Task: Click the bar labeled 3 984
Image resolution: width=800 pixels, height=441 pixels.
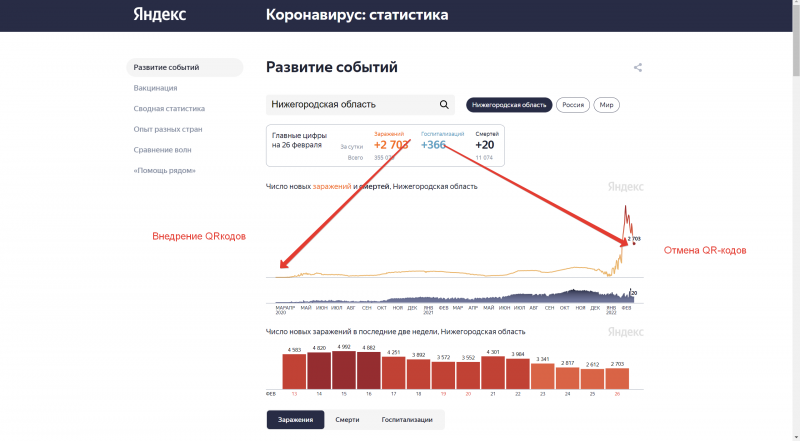Action: point(518,374)
